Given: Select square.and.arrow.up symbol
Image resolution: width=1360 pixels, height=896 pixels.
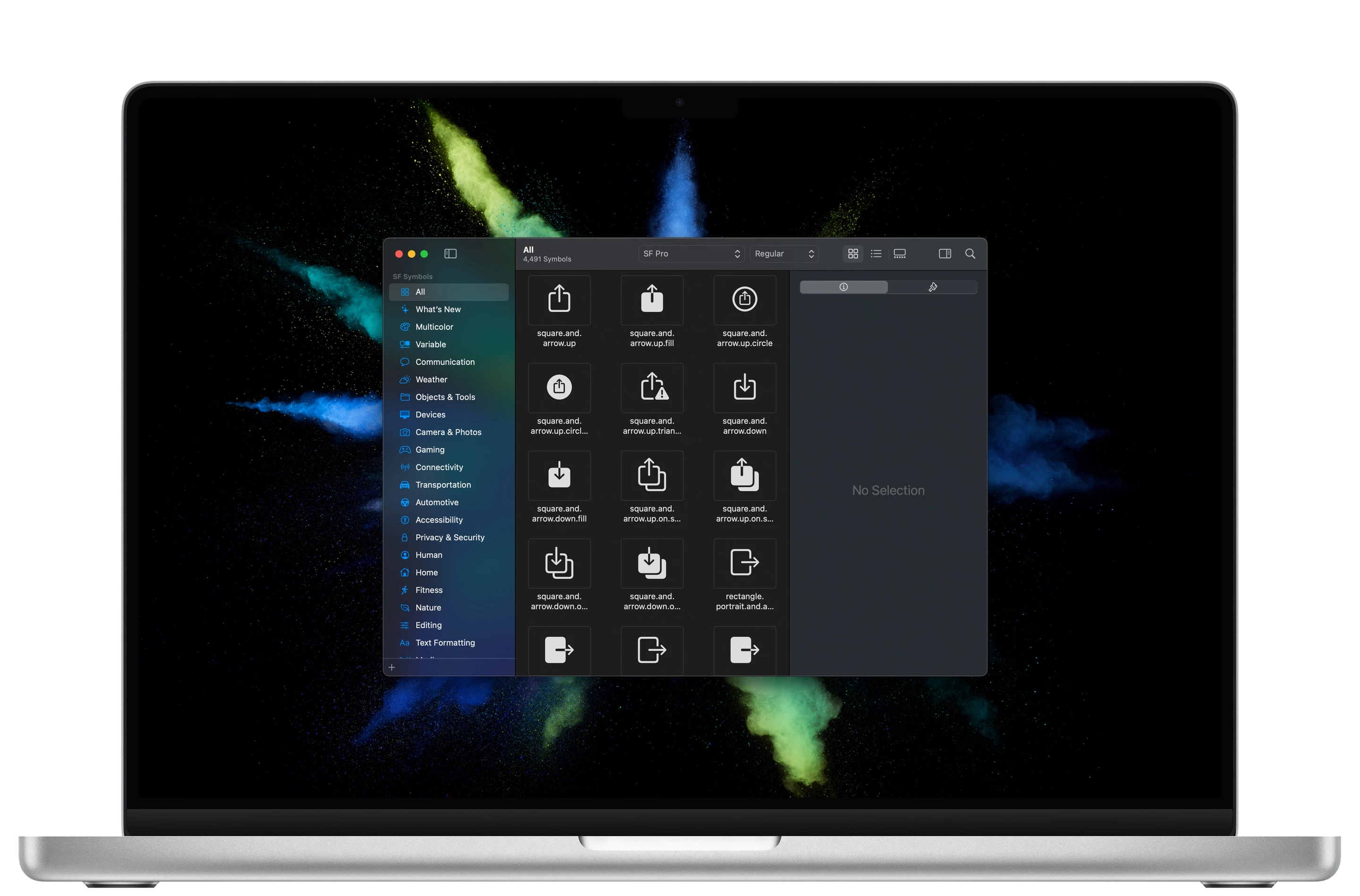Looking at the screenshot, I should [x=559, y=300].
